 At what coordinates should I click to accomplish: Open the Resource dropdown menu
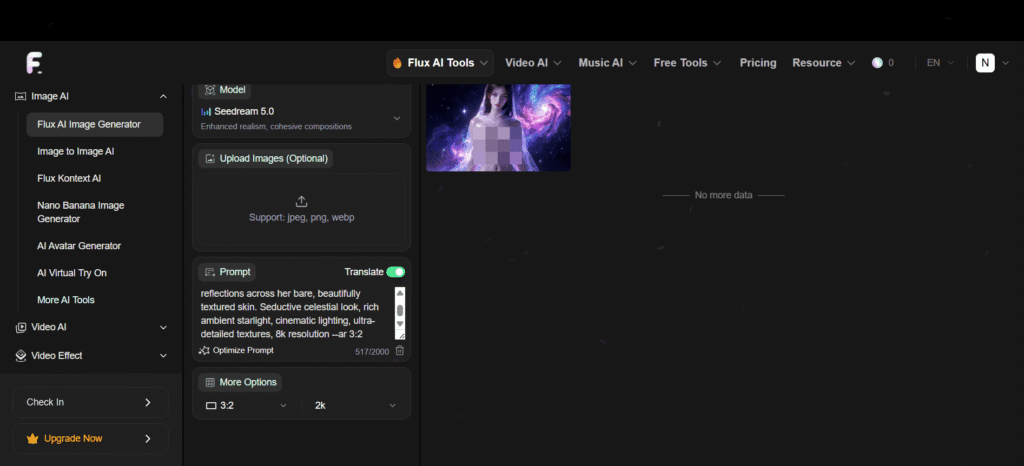point(824,63)
